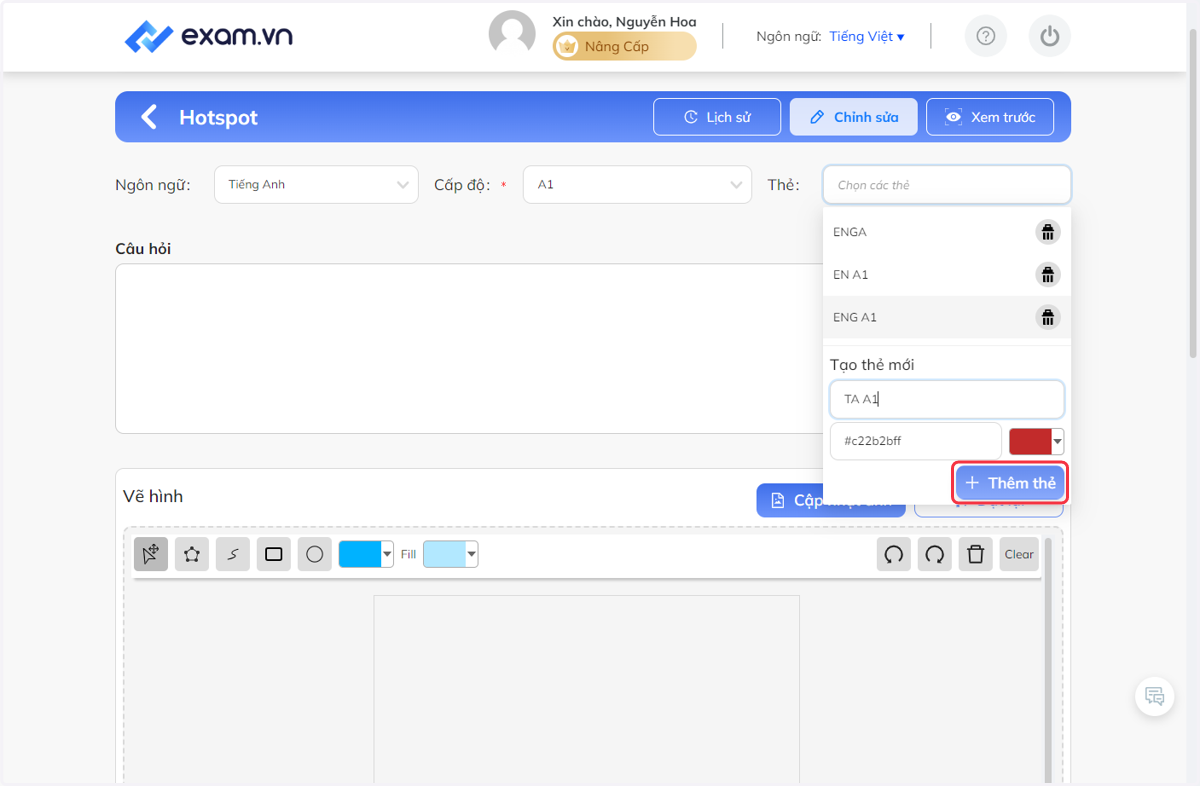Click the Thêm thẻ add tag button
Screen dimensions: 1200x786
(1011, 483)
